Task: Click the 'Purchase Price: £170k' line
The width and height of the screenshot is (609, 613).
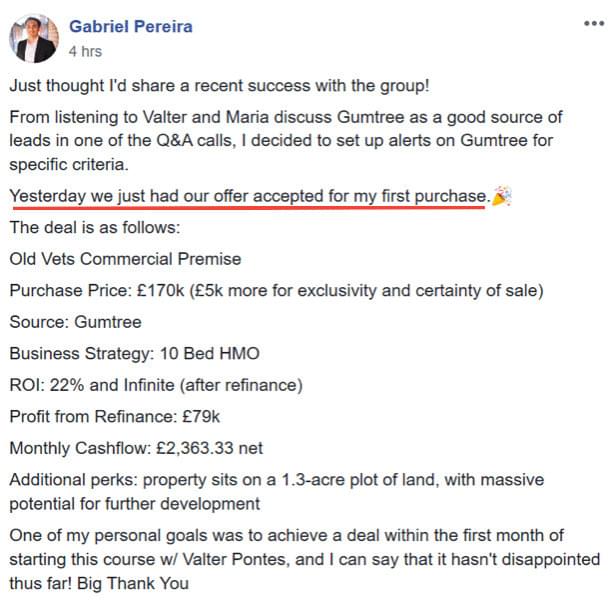Action: (276, 290)
